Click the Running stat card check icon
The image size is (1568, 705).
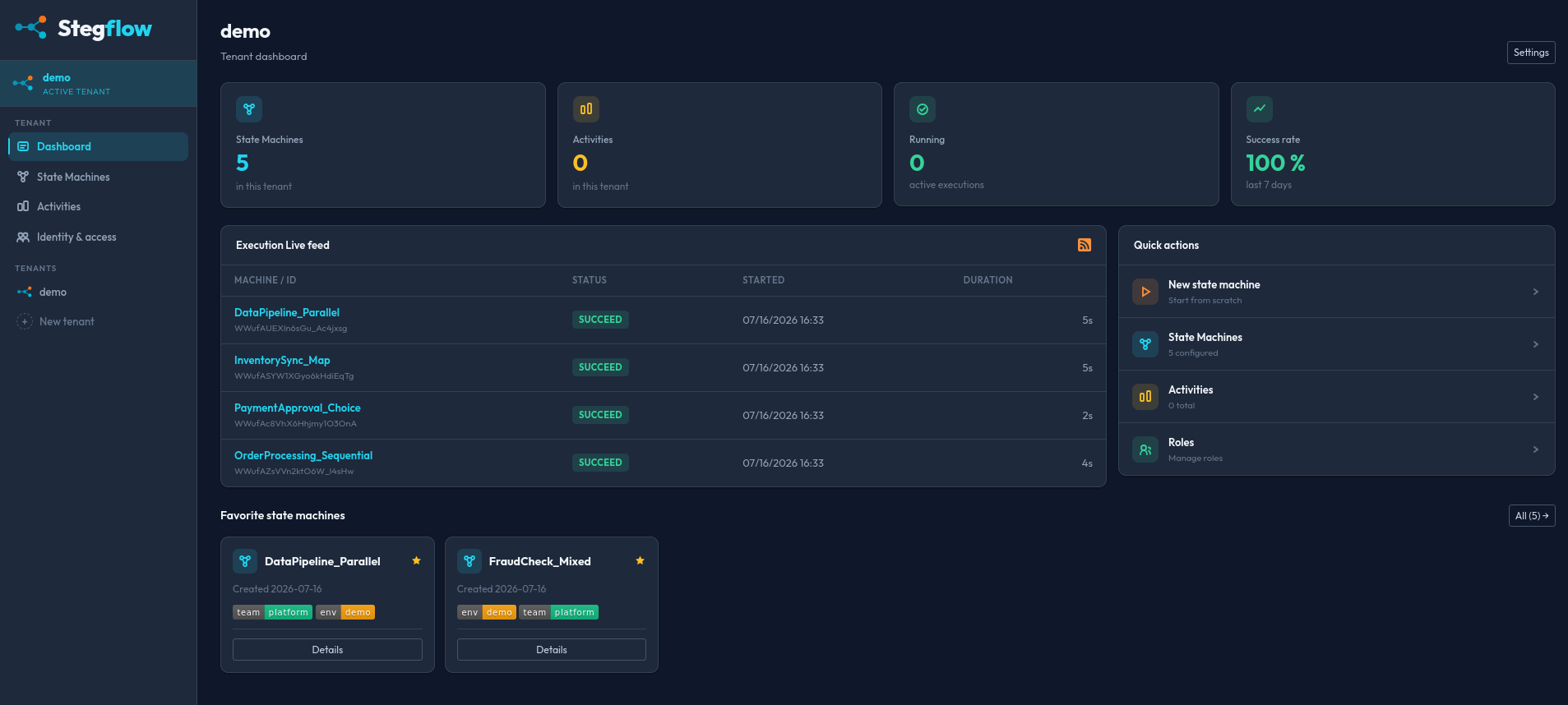tap(923, 109)
